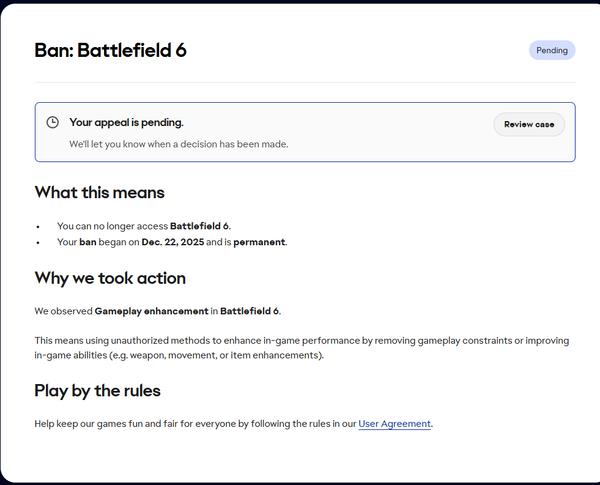Click the 'Play by the rules' heading

coord(97,390)
